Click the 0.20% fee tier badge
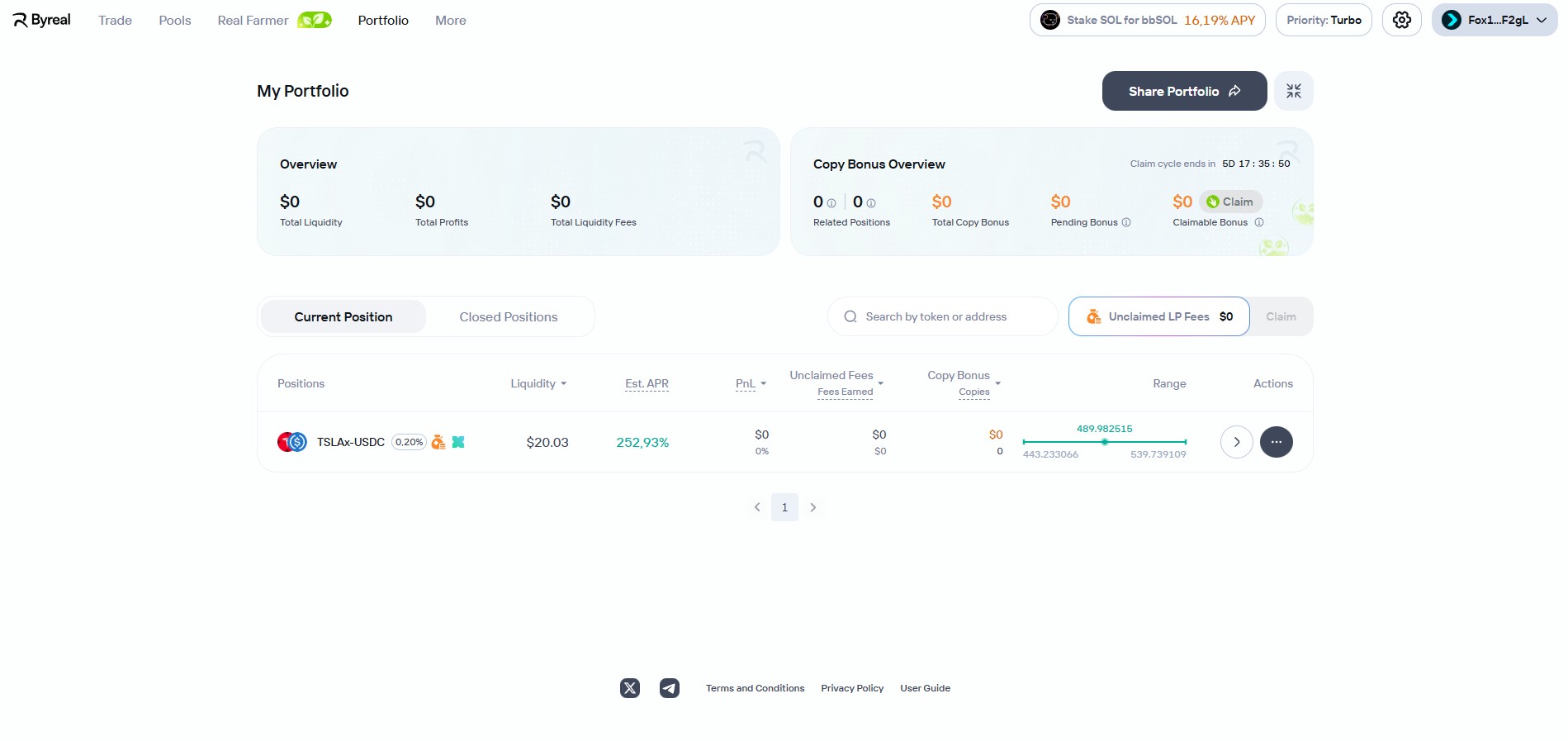The image size is (1568, 741). (409, 442)
